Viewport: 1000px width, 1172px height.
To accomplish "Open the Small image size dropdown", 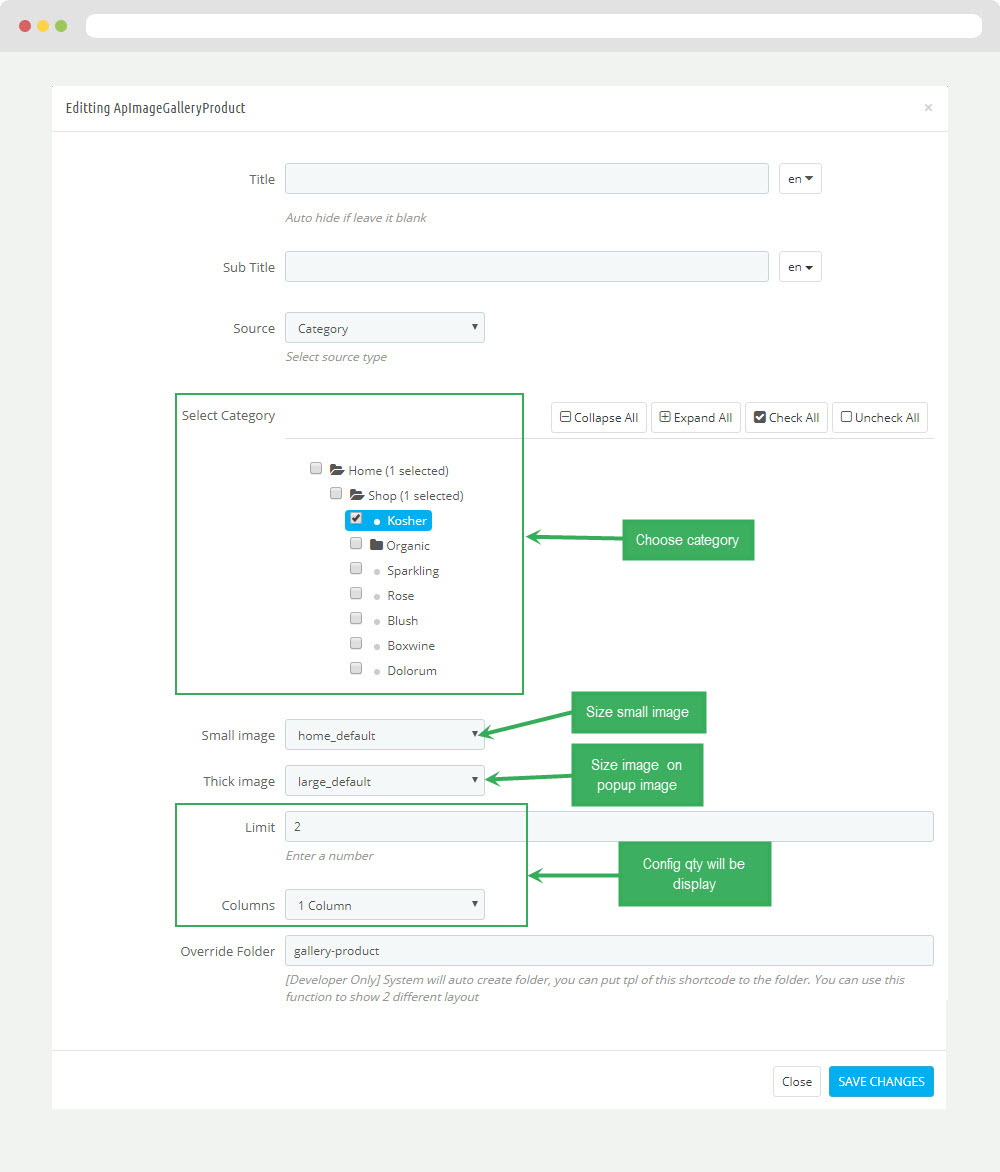I will pyautogui.click(x=384, y=735).
